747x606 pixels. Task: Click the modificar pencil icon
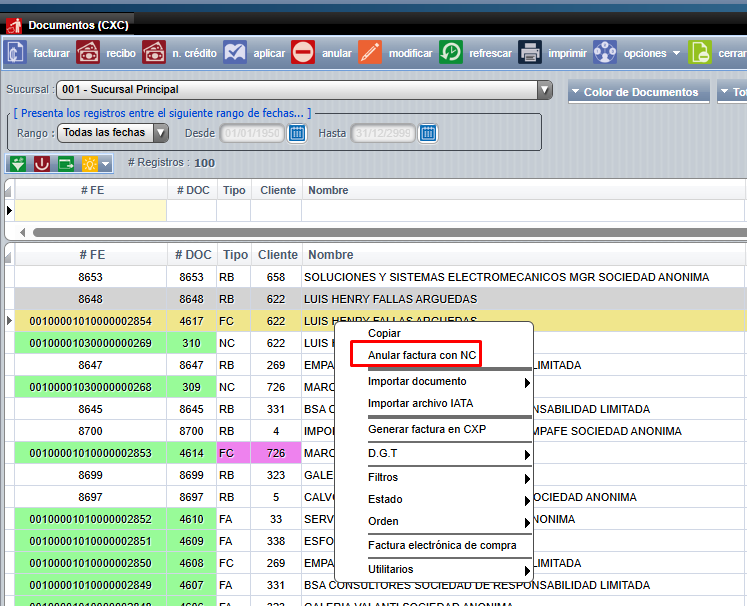370,53
